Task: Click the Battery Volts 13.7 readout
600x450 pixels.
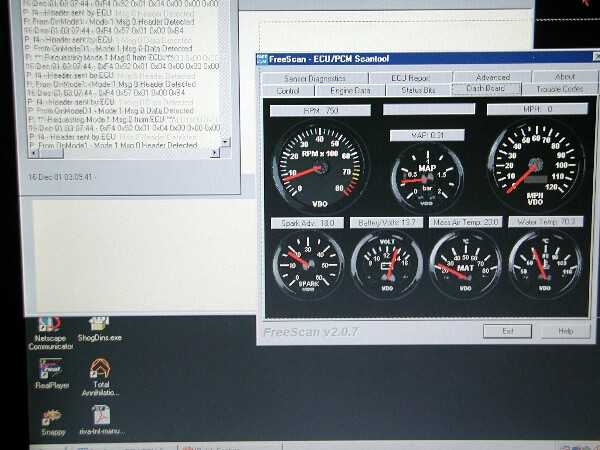Action: coord(386,222)
